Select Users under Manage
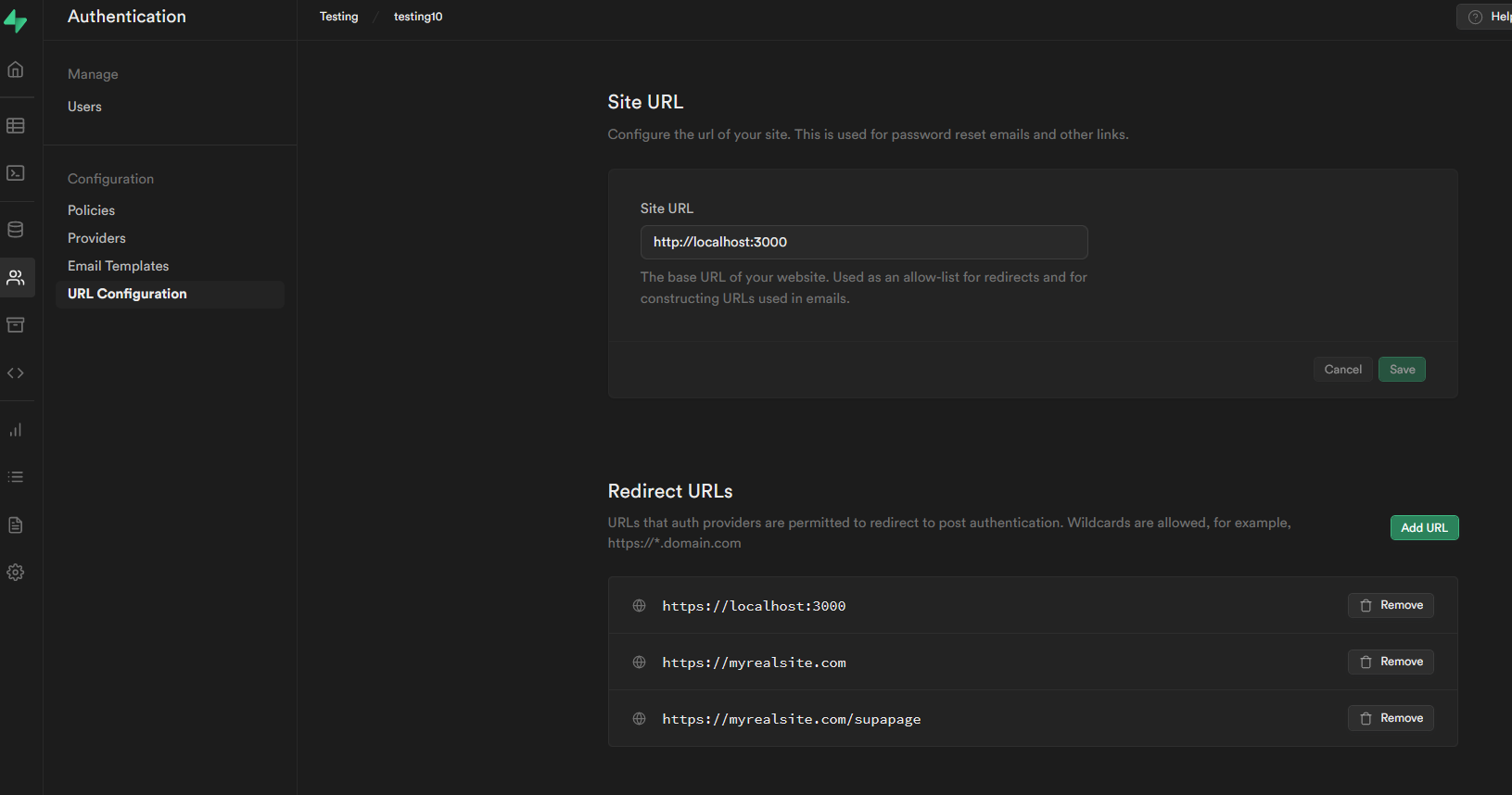This screenshot has width=1512, height=795. point(84,107)
